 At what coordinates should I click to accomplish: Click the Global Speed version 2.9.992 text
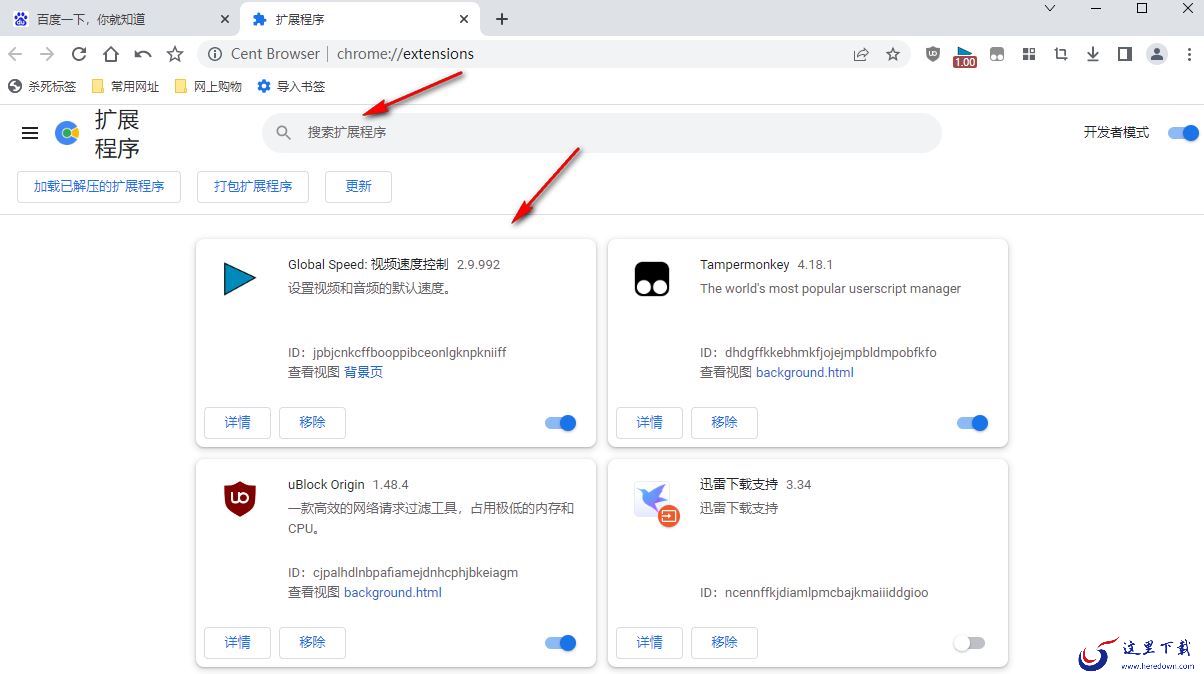(478, 265)
